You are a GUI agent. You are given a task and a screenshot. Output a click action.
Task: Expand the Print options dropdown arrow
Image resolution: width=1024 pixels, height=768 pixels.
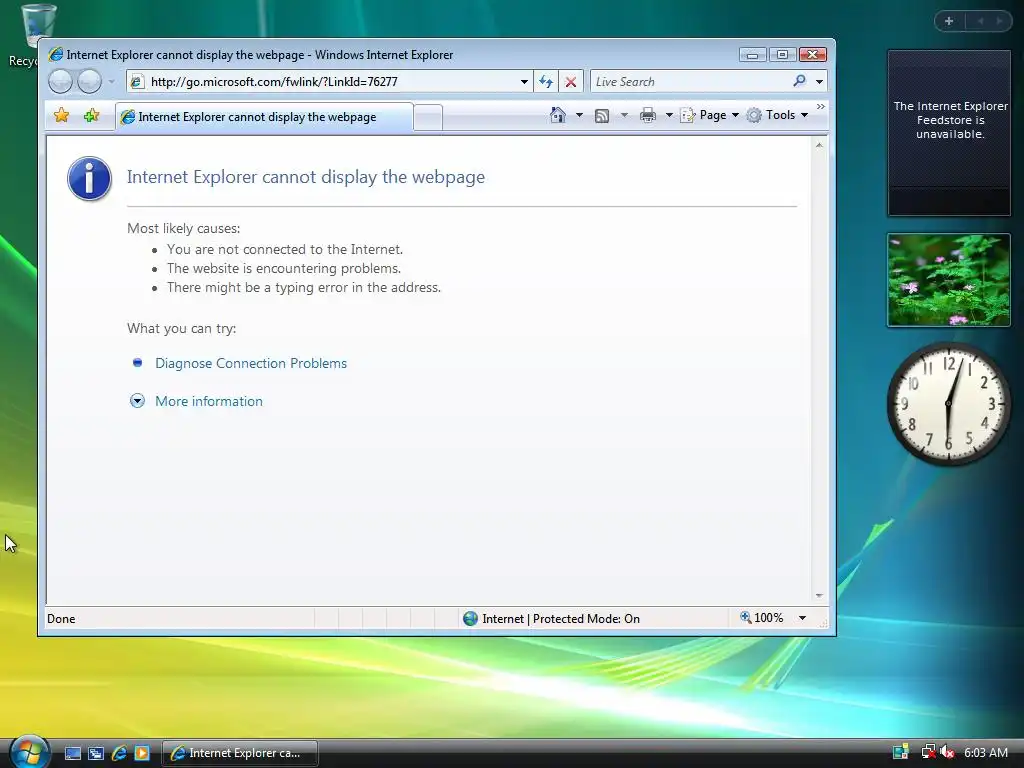pos(669,115)
